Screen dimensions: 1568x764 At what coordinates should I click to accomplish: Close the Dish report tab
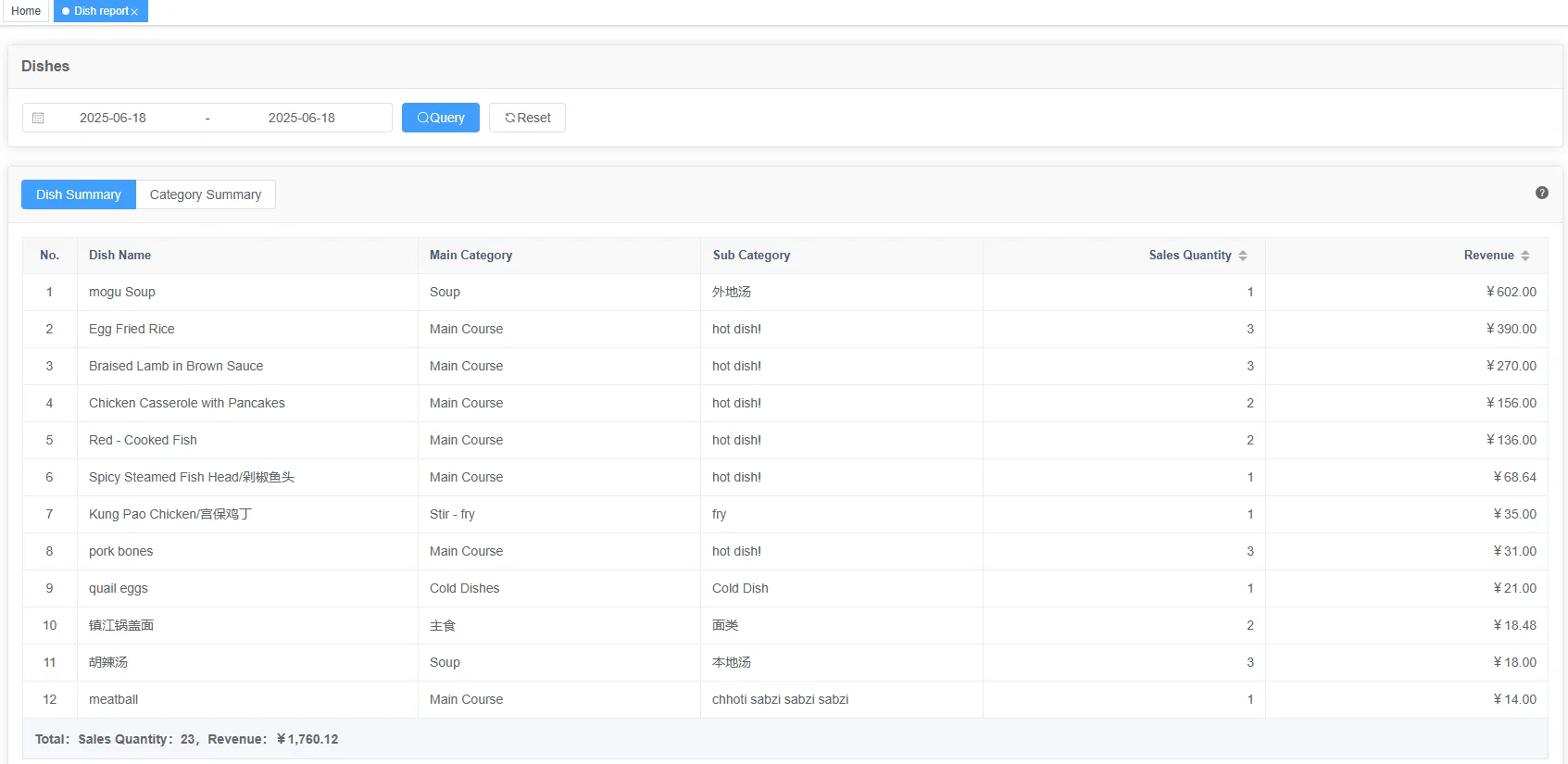click(x=134, y=12)
